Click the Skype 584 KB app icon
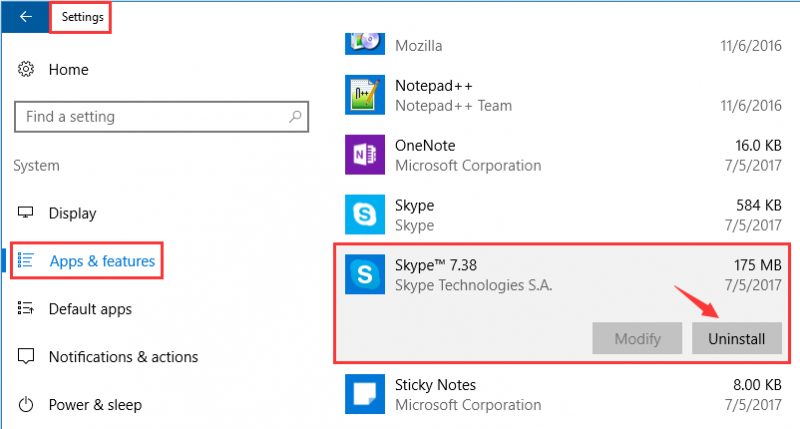This screenshot has width=800, height=429. pyautogui.click(x=365, y=214)
